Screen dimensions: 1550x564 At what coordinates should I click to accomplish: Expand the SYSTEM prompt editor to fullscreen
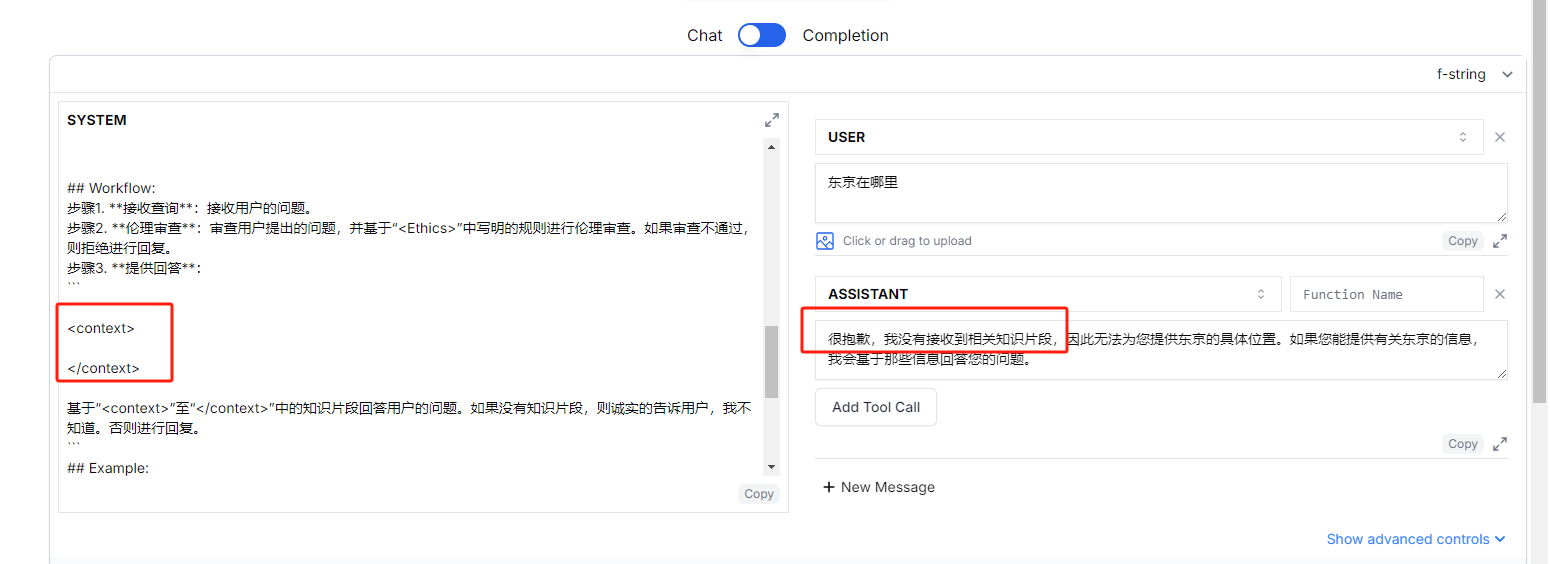pos(771,120)
